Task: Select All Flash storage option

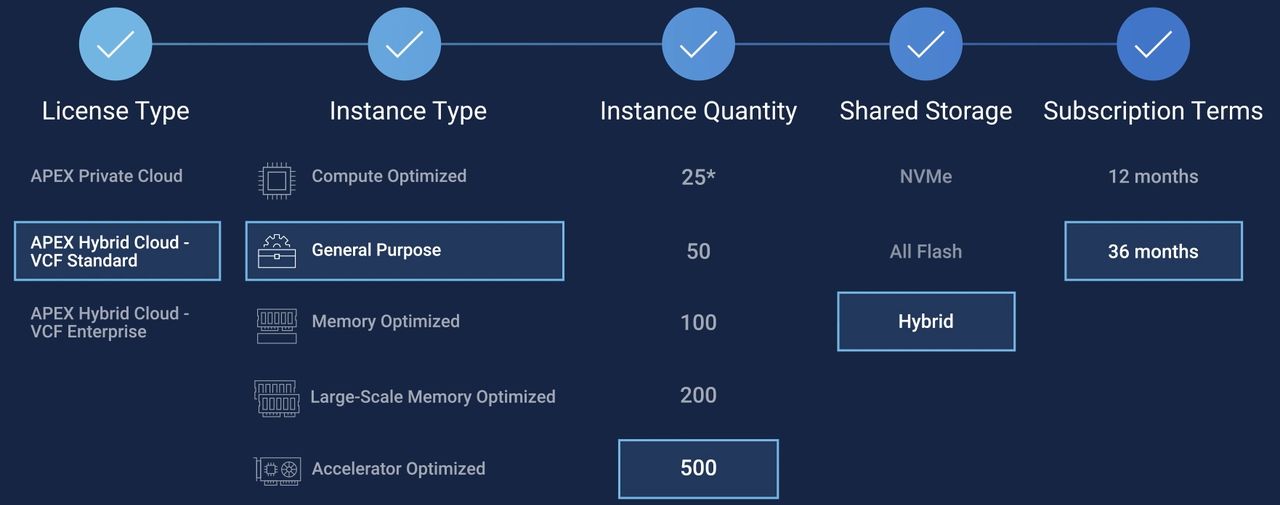Action: [926, 252]
